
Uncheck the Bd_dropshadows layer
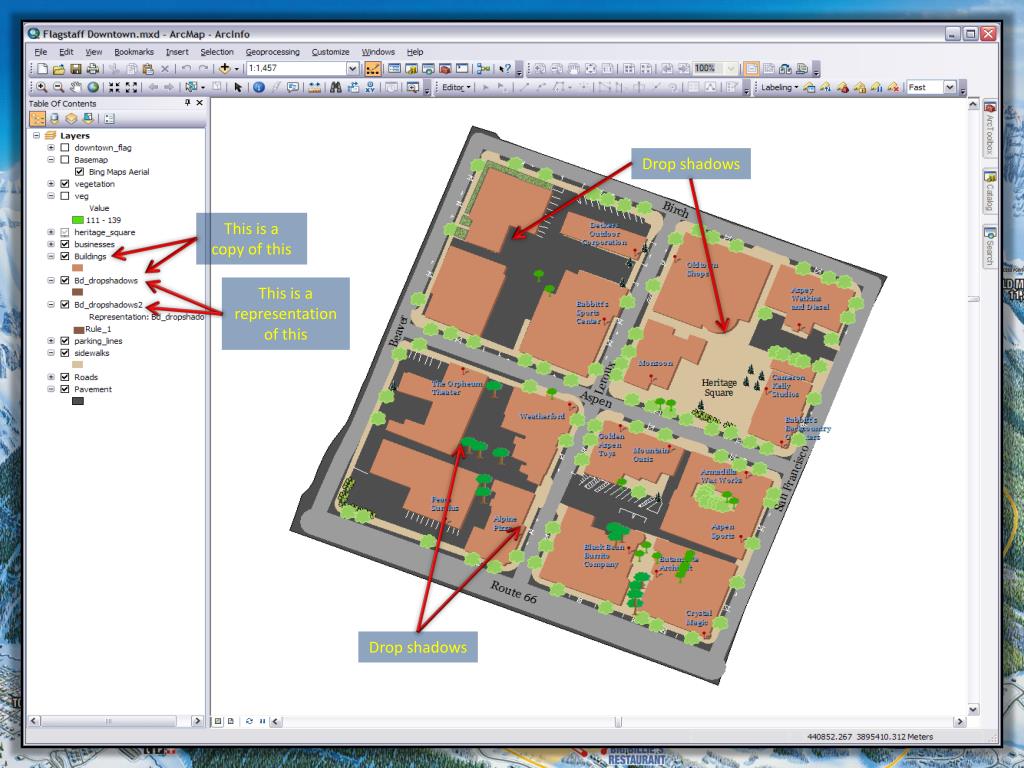[65, 281]
